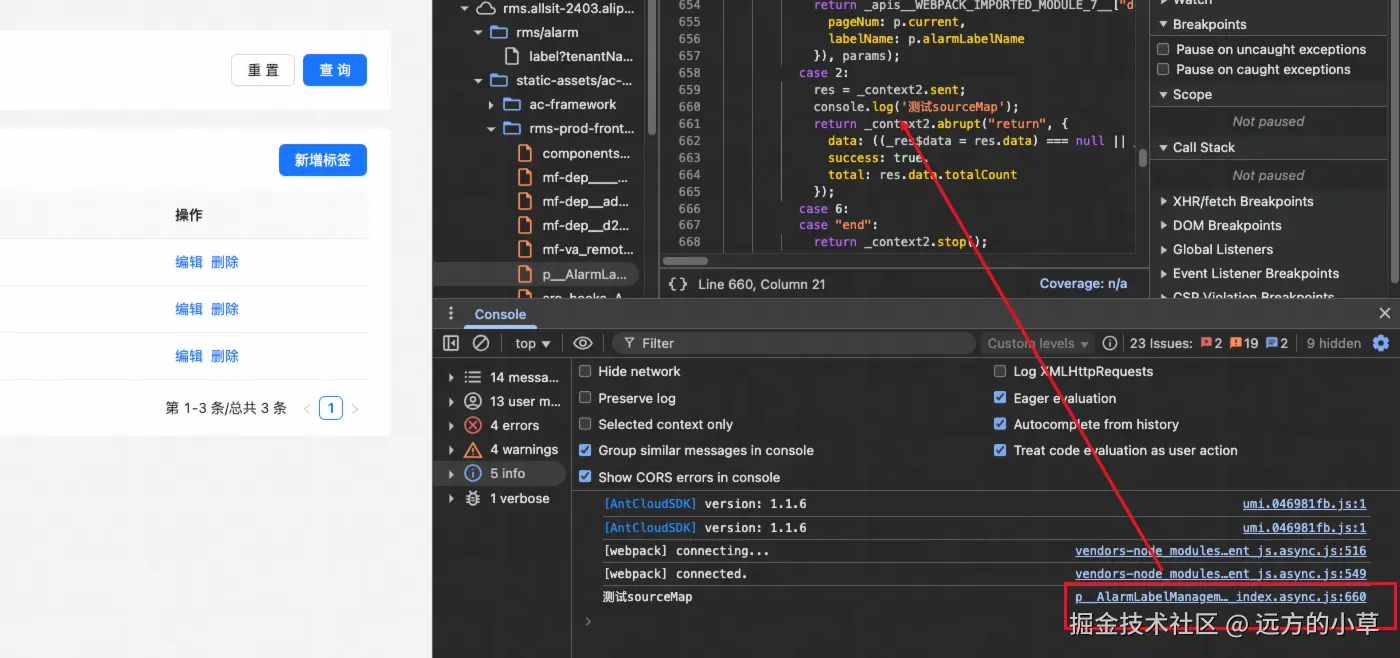
Task: Open the top context dropdown
Action: click(x=533, y=343)
